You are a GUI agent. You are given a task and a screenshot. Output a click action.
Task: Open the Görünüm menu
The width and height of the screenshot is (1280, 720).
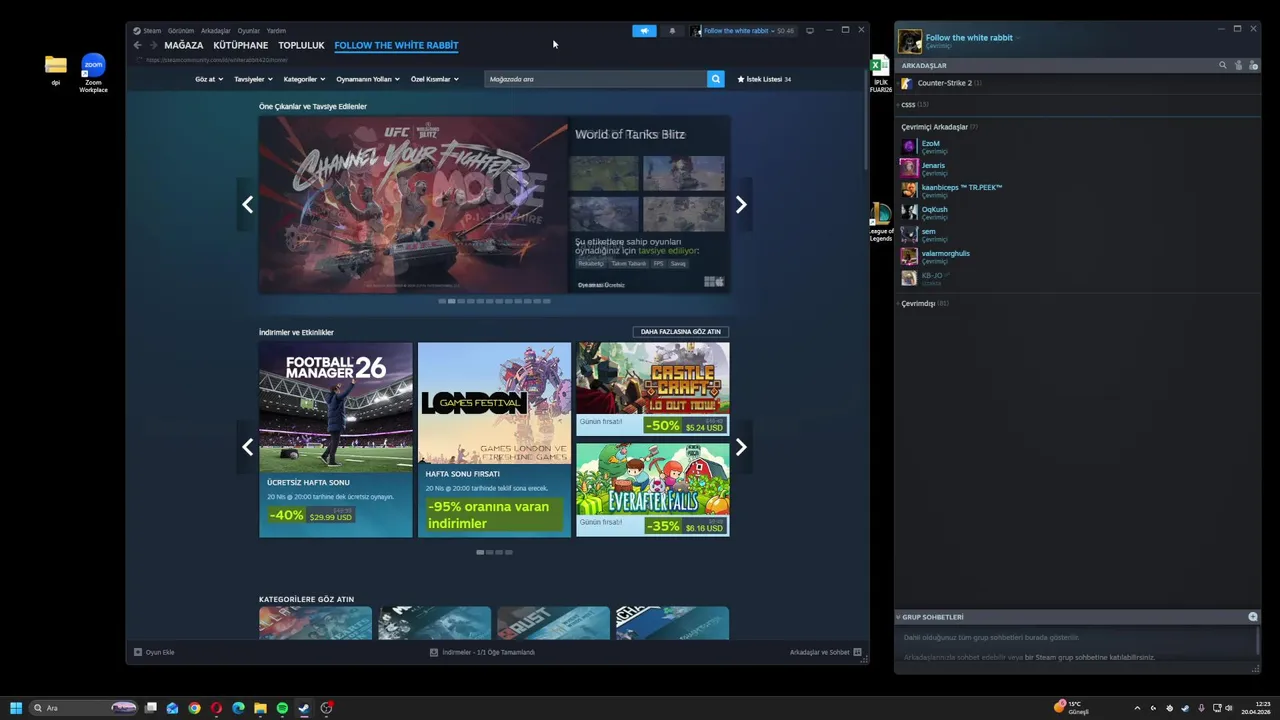181,31
